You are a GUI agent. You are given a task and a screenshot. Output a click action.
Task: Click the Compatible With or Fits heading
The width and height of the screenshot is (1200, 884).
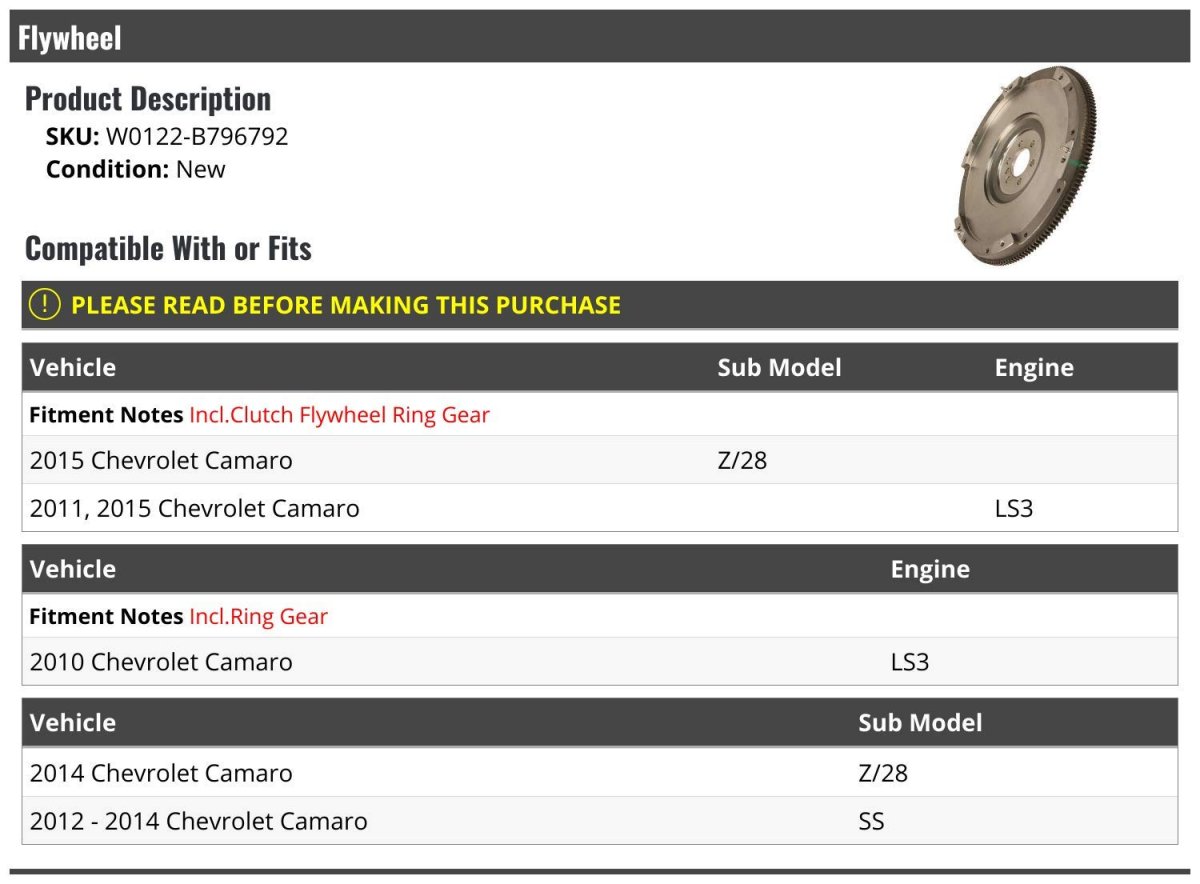click(168, 248)
